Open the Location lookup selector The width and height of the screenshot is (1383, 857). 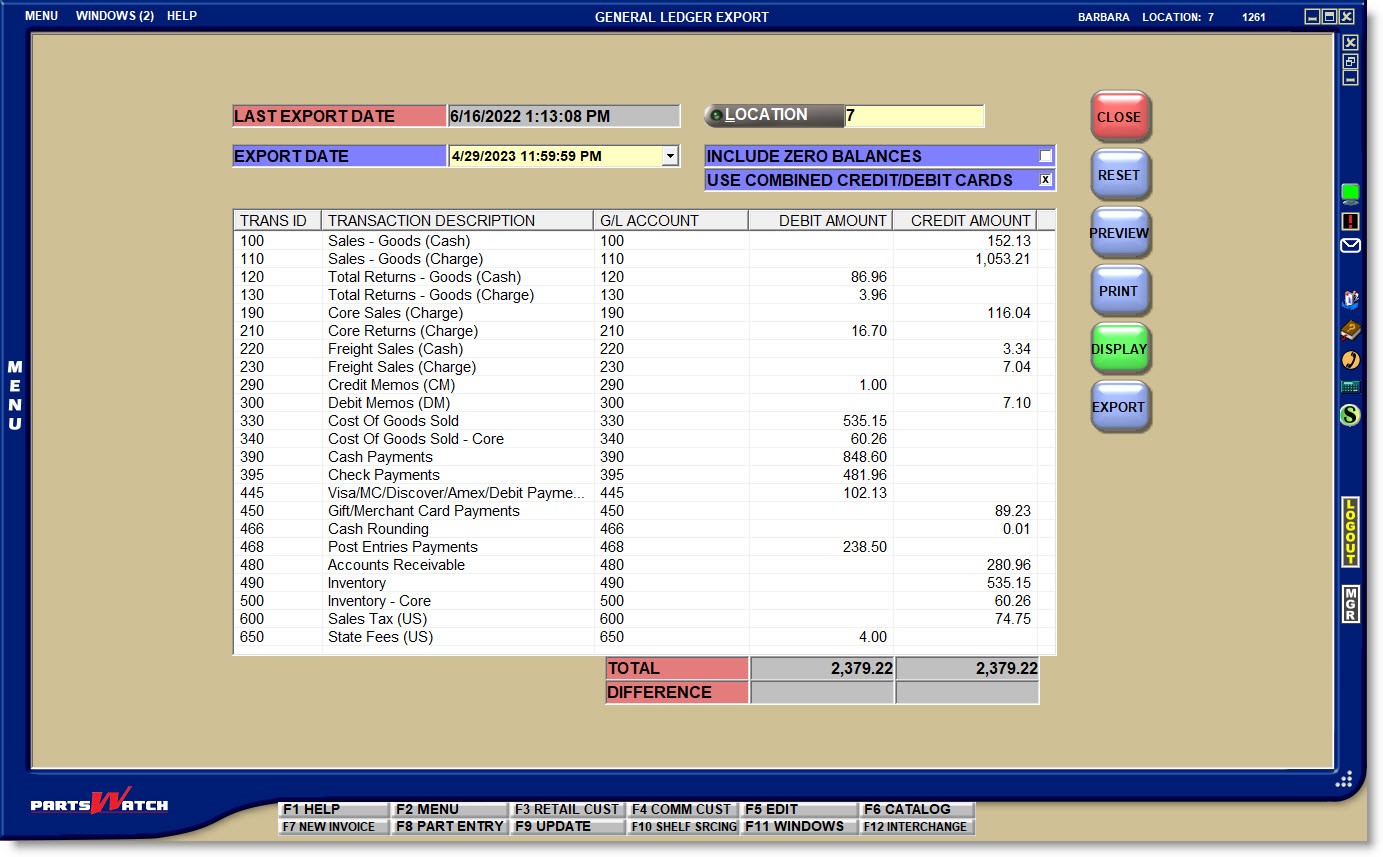point(716,116)
